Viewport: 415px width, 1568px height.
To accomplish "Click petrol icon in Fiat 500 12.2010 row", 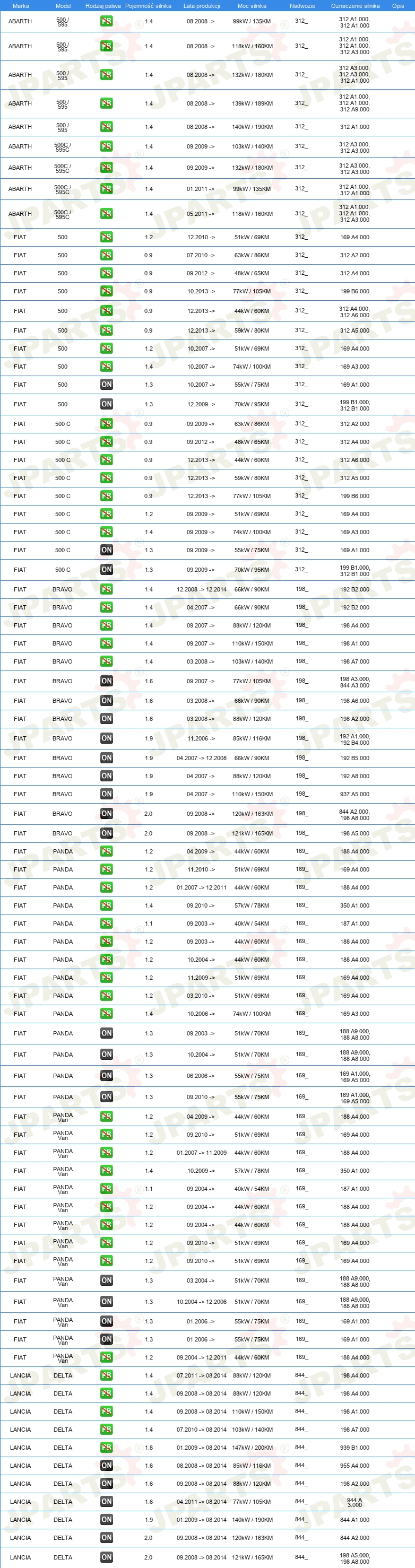I will pos(107,238).
